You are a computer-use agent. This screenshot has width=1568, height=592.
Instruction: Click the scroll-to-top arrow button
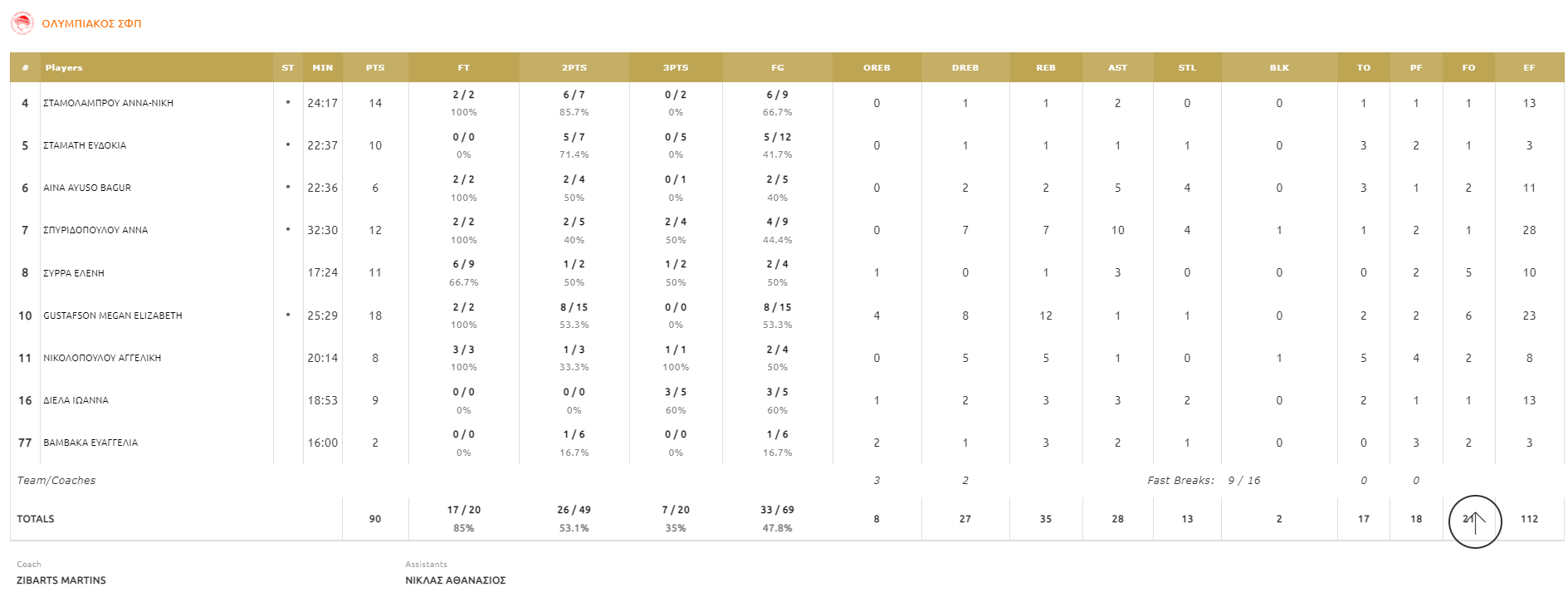tap(1475, 521)
